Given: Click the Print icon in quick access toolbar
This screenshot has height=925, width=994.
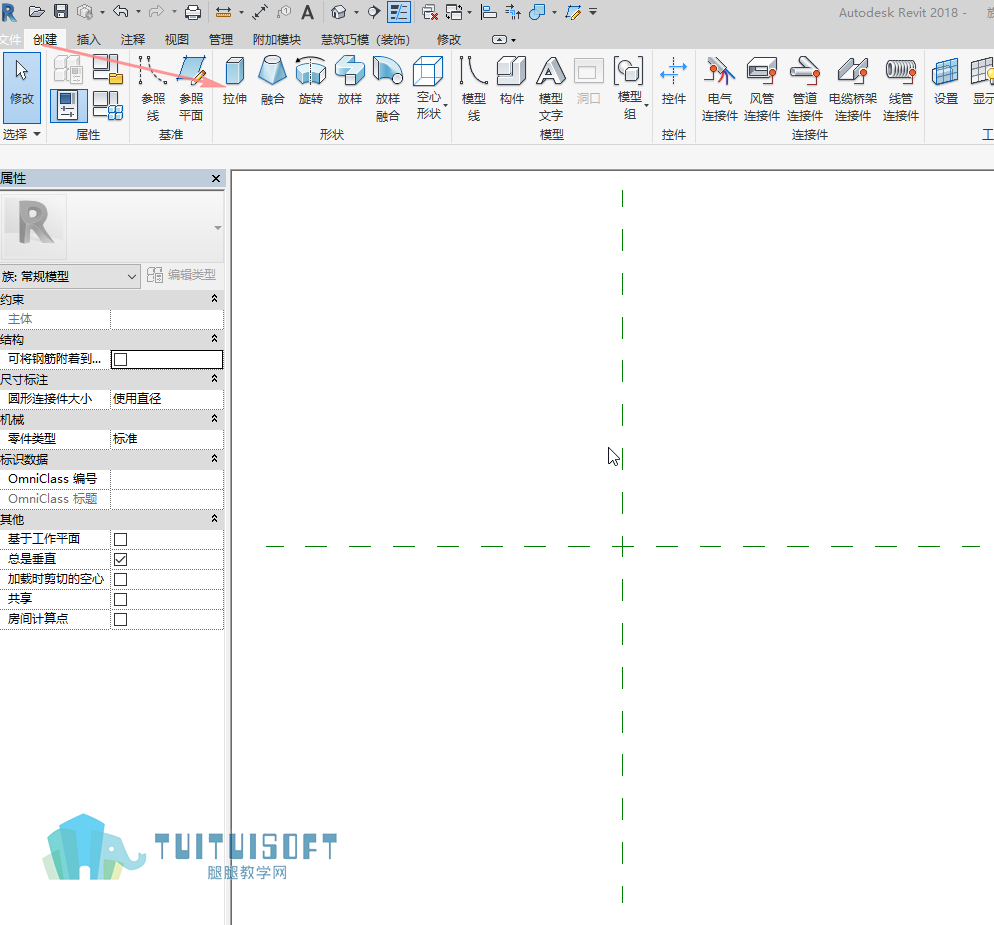Looking at the screenshot, I should pos(193,11).
